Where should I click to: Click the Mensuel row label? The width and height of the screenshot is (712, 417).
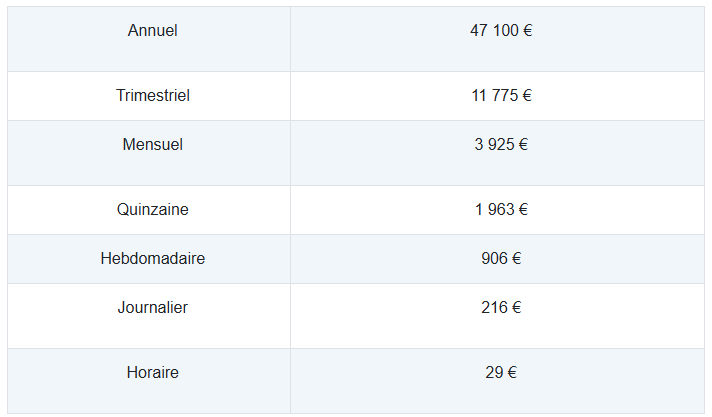[153, 144]
